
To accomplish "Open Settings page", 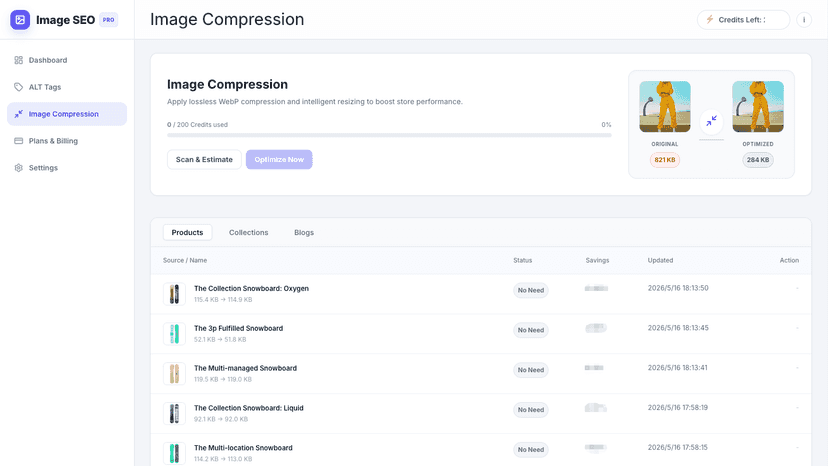I will pos(67,168).
